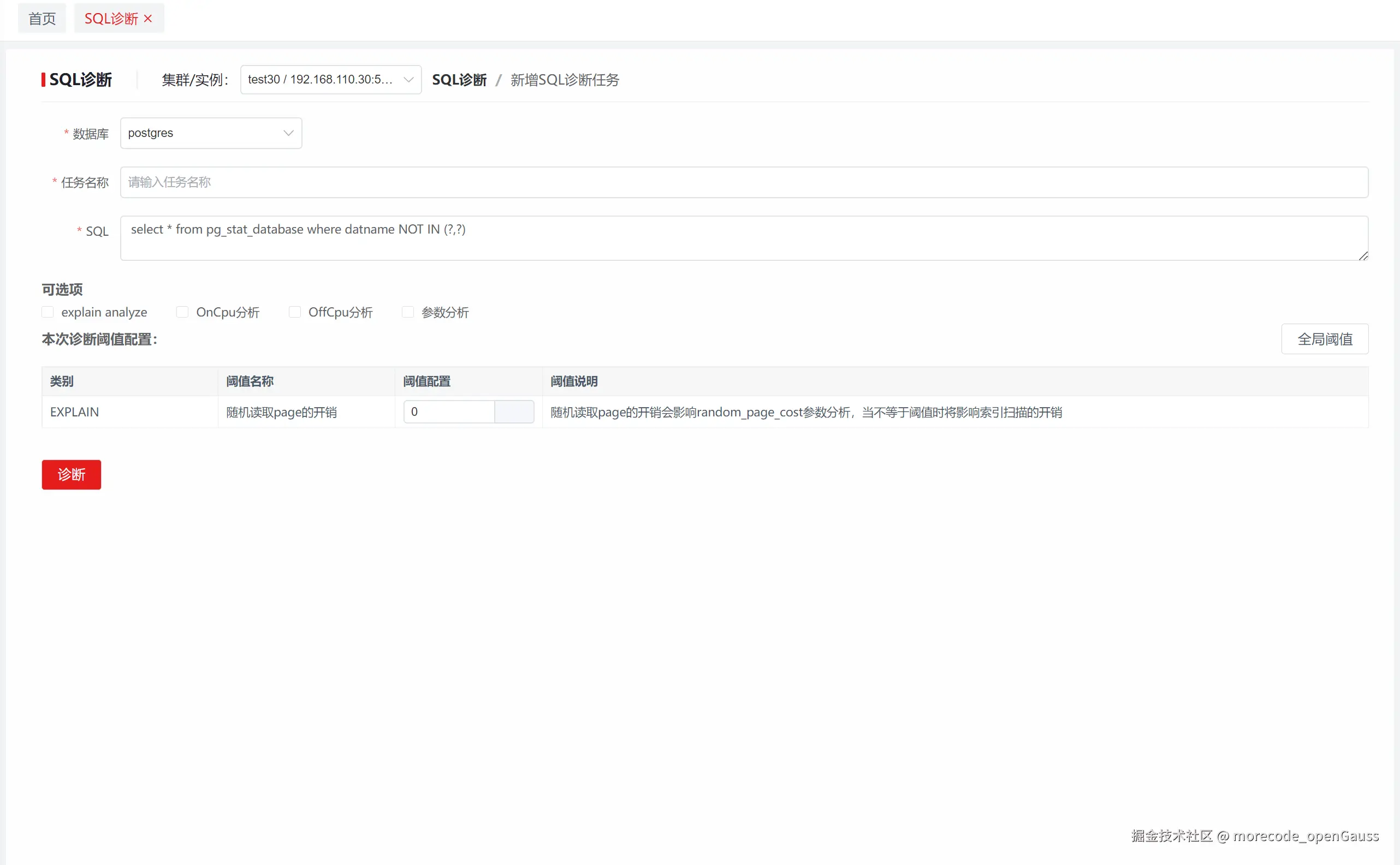Open the postgres database dropdown
1400x865 pixels.
[211, 133]
